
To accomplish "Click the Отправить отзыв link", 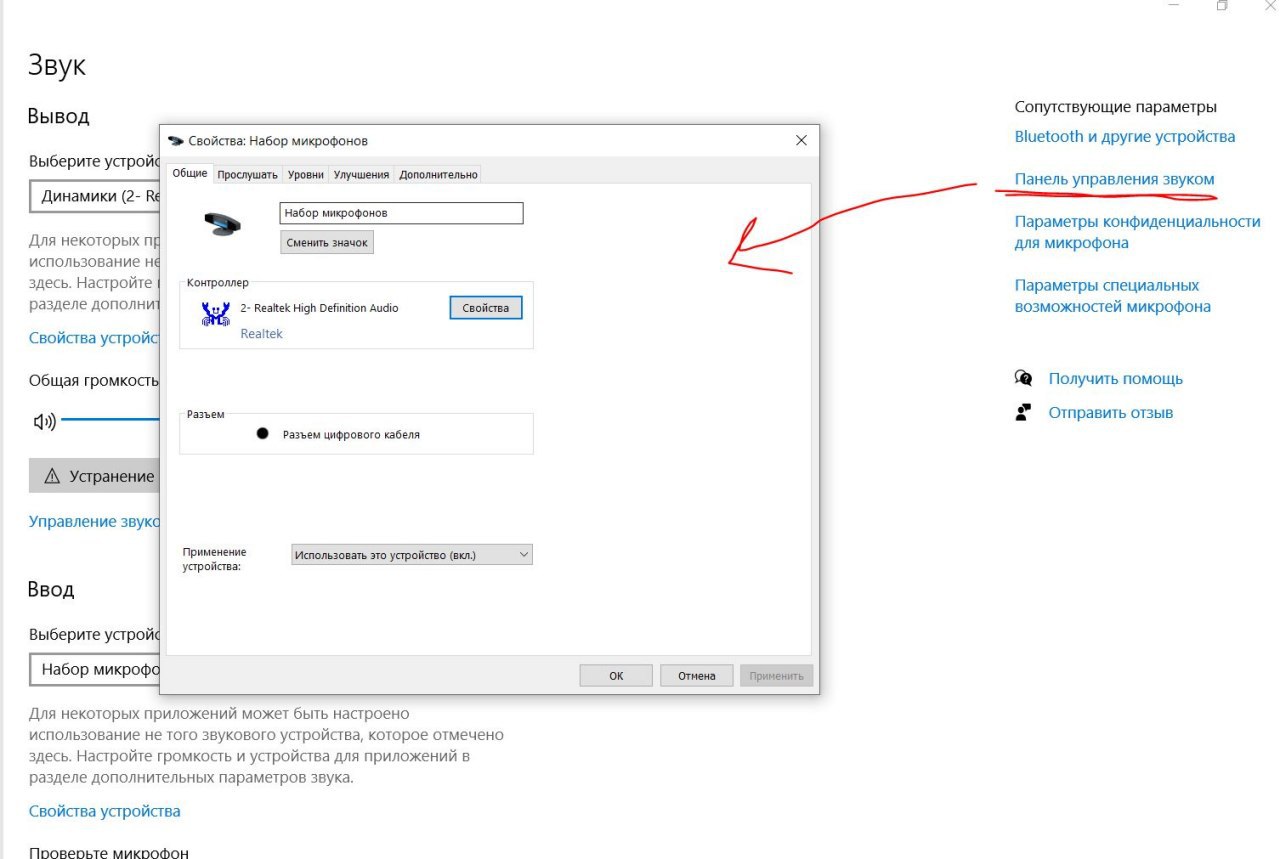I will (x=1110, y=413).
